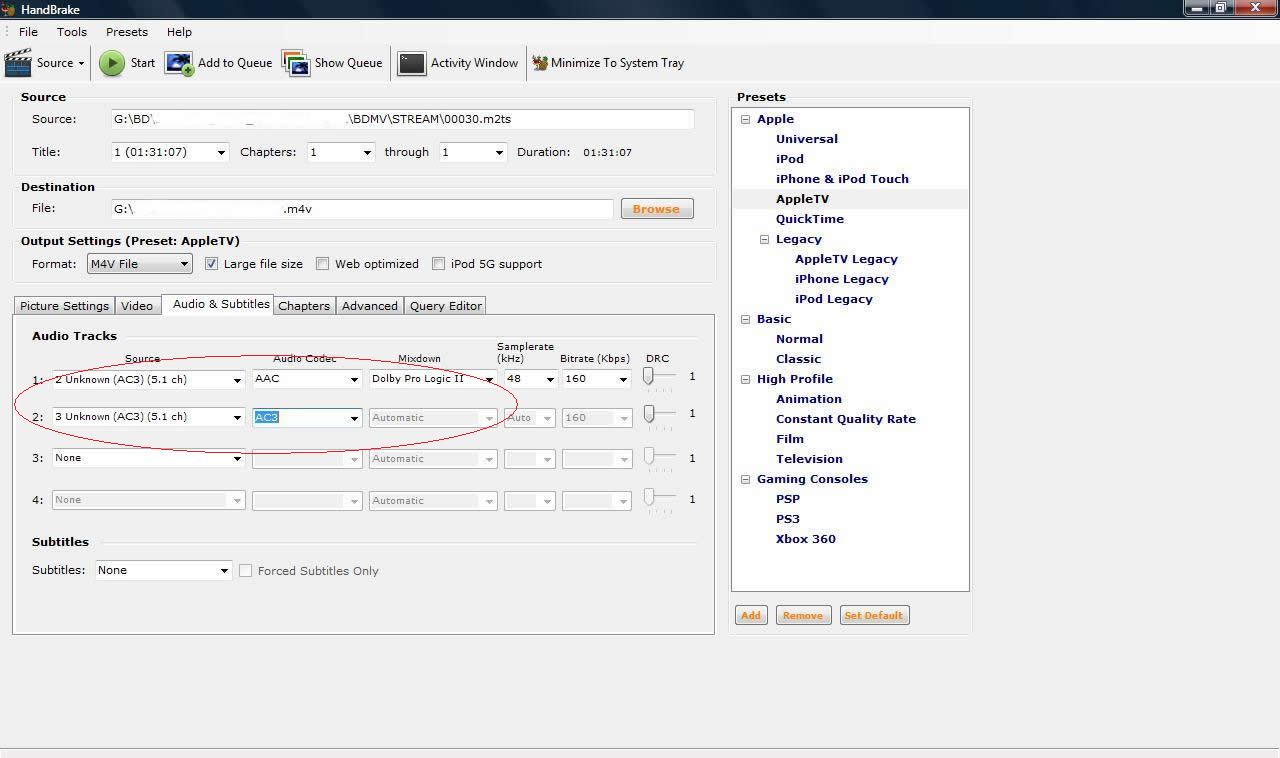1280x758 pixels.
Task: Open the Help menu
Action: (179, 32)
